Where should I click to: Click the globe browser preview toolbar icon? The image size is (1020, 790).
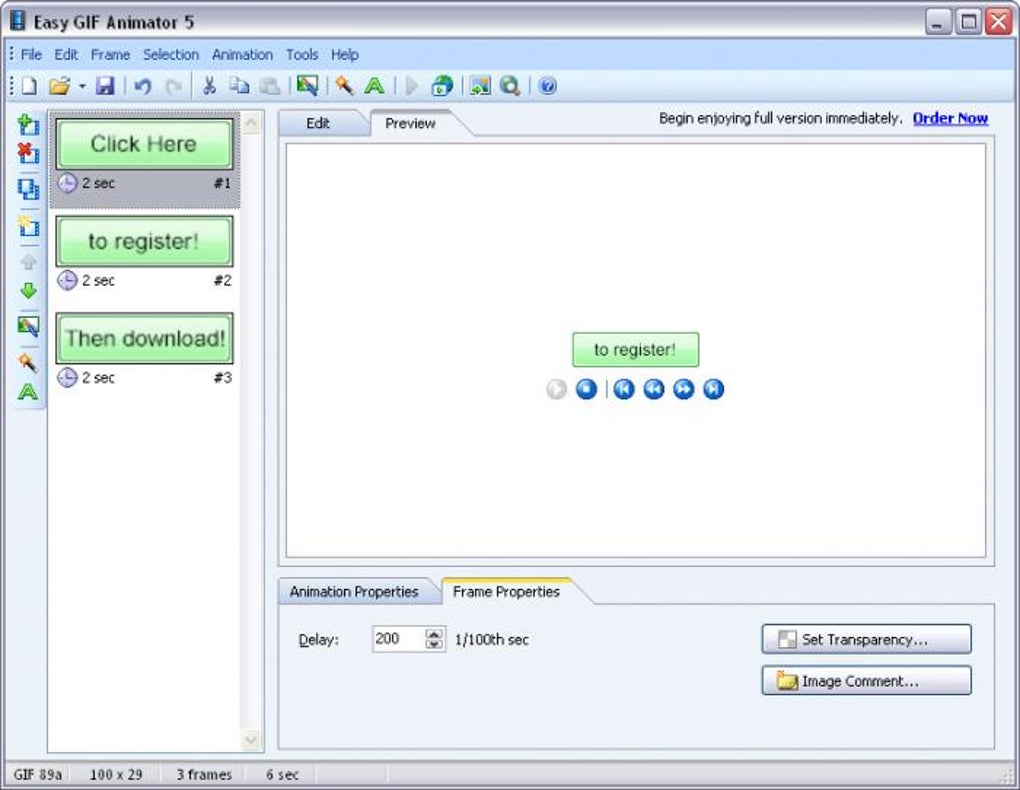click(x=442, y=85)
